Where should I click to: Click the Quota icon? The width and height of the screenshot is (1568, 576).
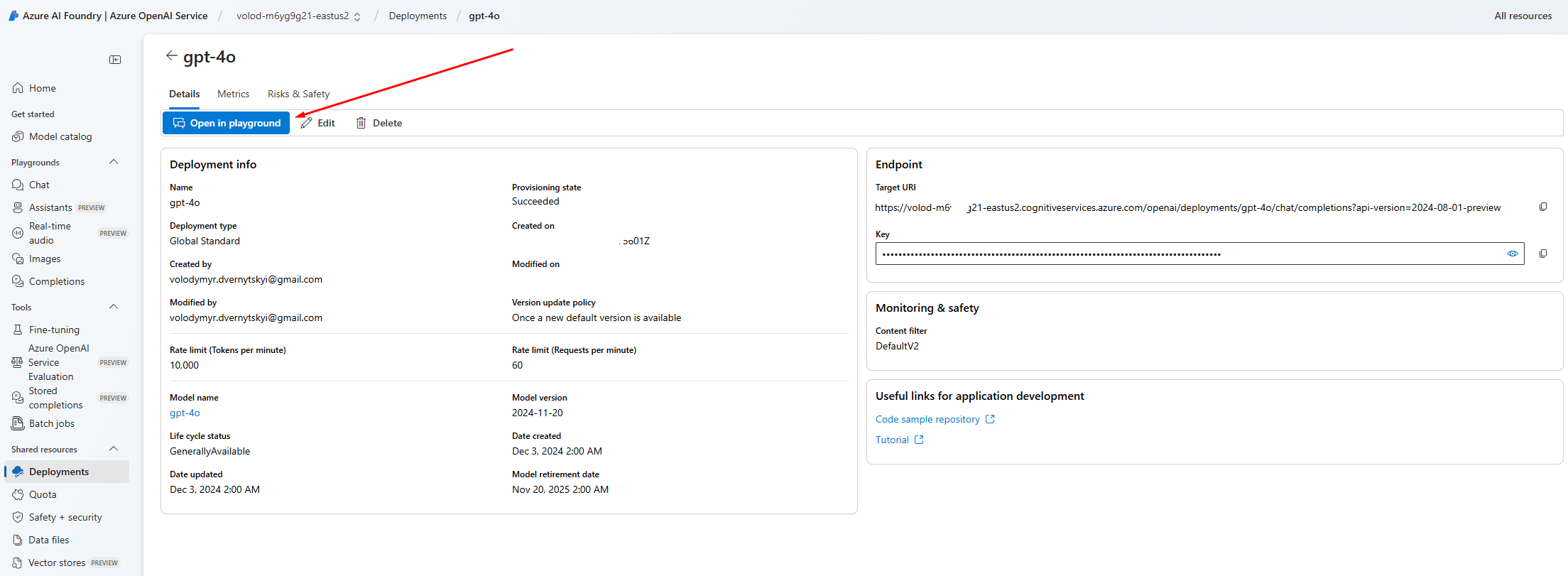click(x=18, y=494)
